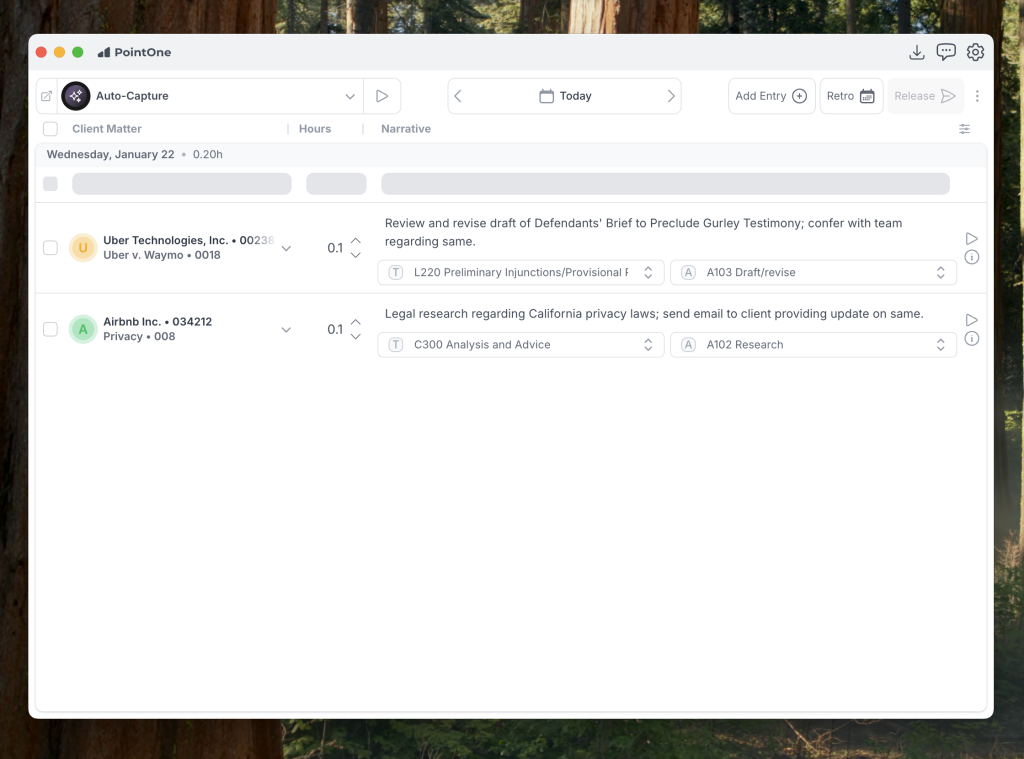This screenshot has height=759, width=1024.
Task: Open column filter settings icon
Action: tap(964, 129)
